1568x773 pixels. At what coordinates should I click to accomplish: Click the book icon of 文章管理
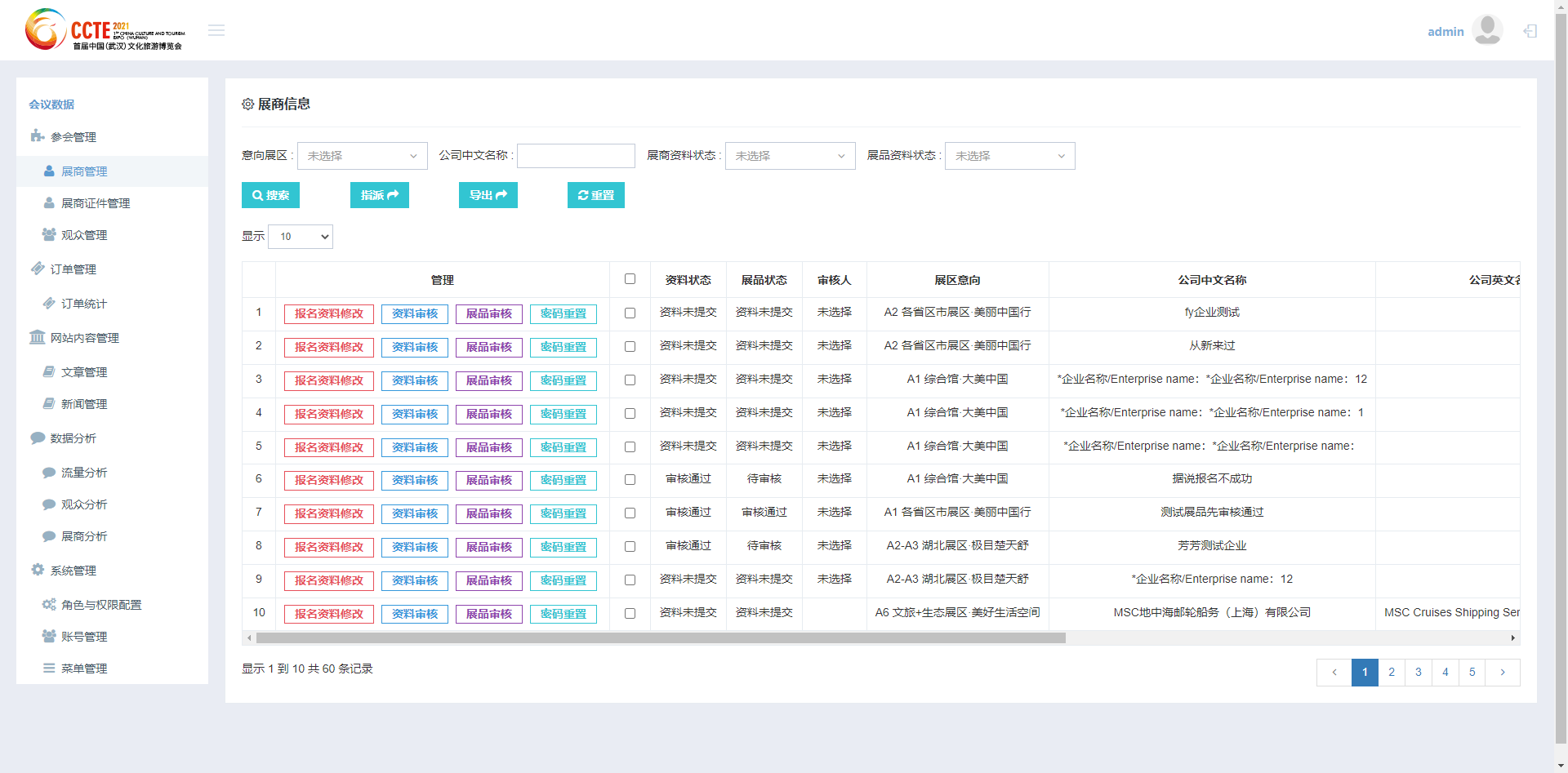[x=49, y=371]
